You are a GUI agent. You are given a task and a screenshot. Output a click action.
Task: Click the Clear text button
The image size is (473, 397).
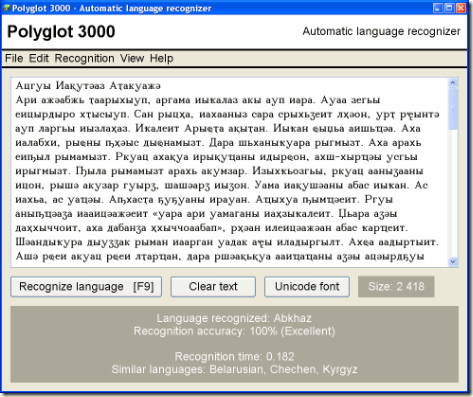pyautogui.click(x=213, y=287)
